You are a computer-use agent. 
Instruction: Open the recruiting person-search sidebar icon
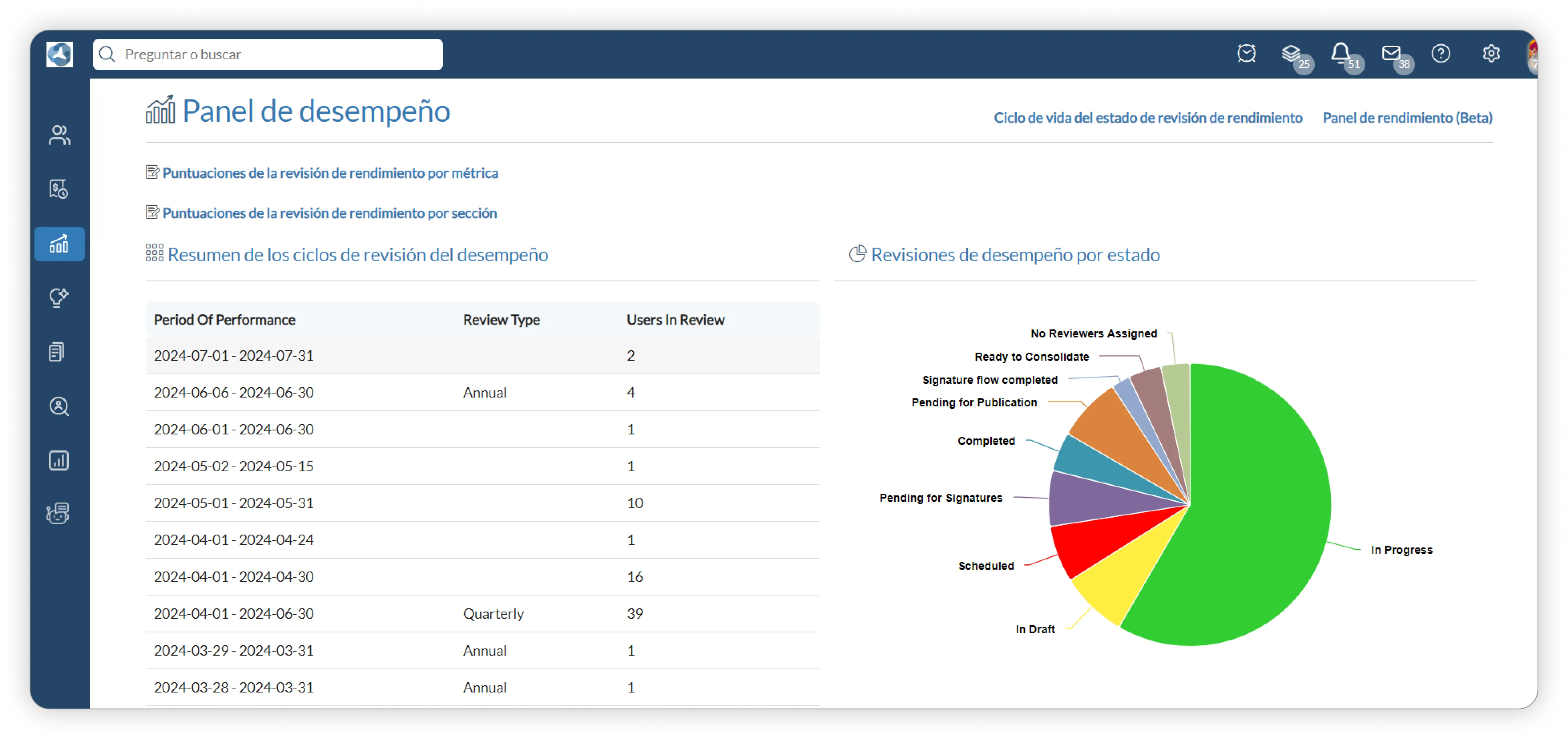click(59, 406)
